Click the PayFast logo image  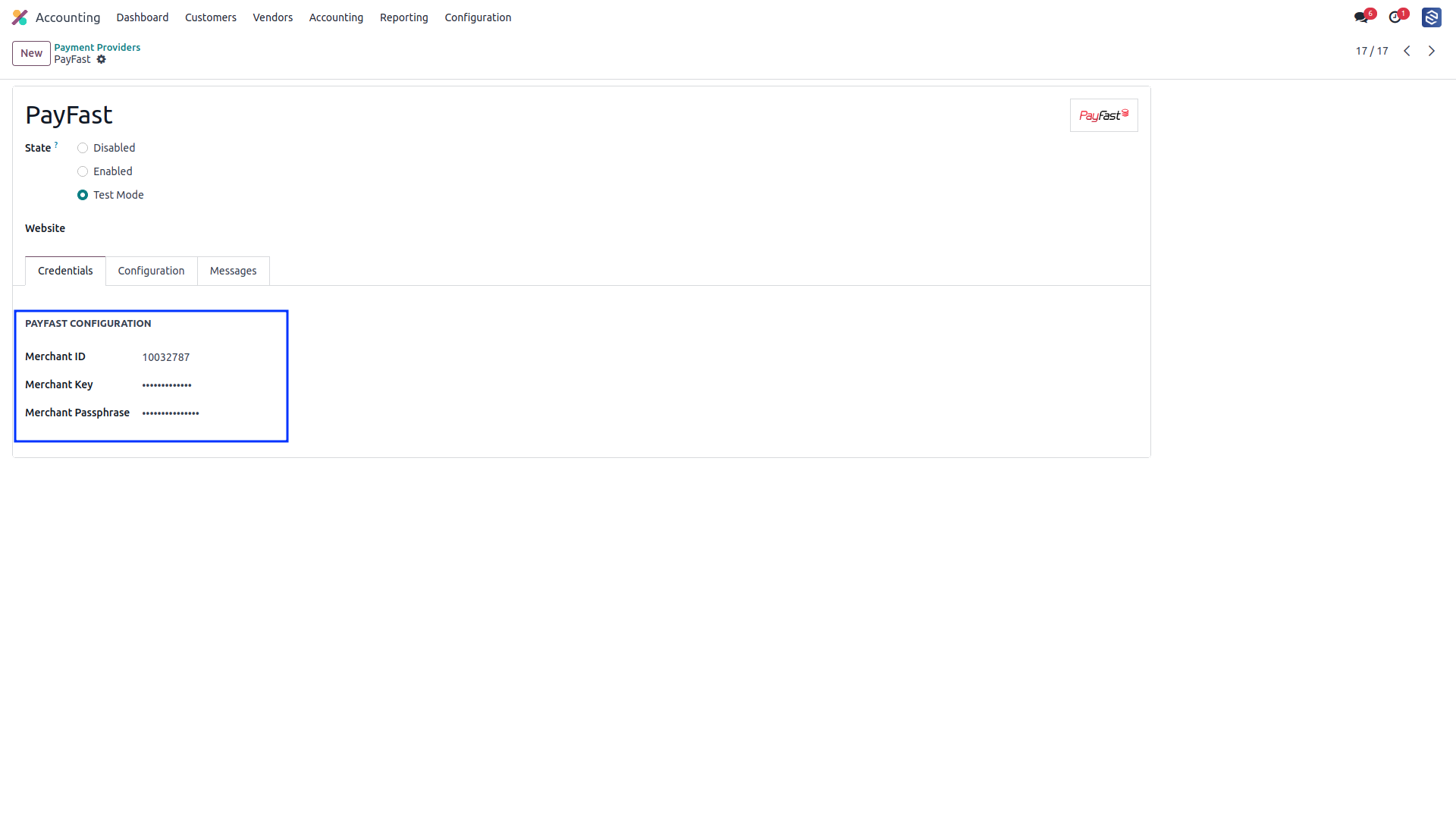click(1103, 115)
